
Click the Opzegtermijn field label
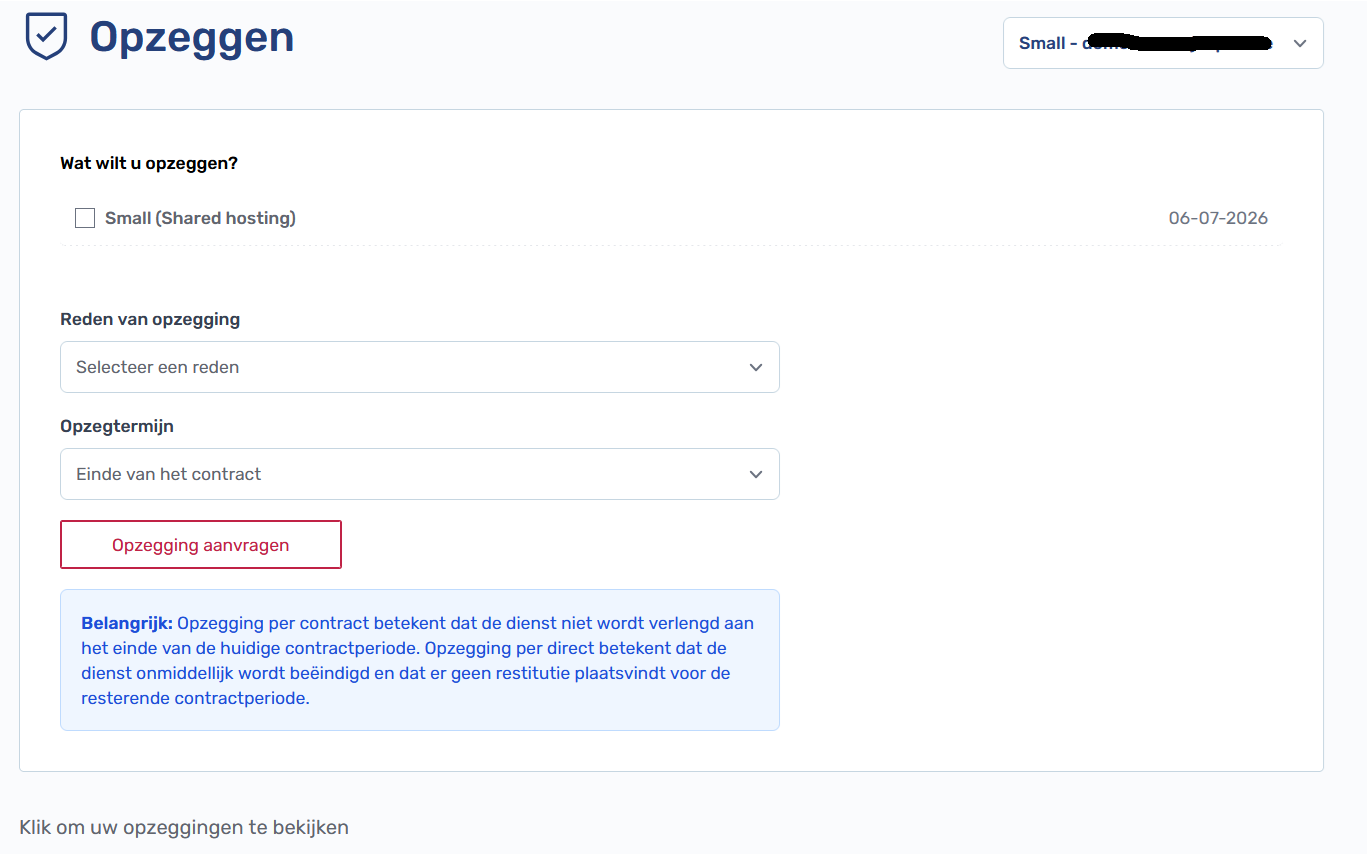tap(117, 426)
